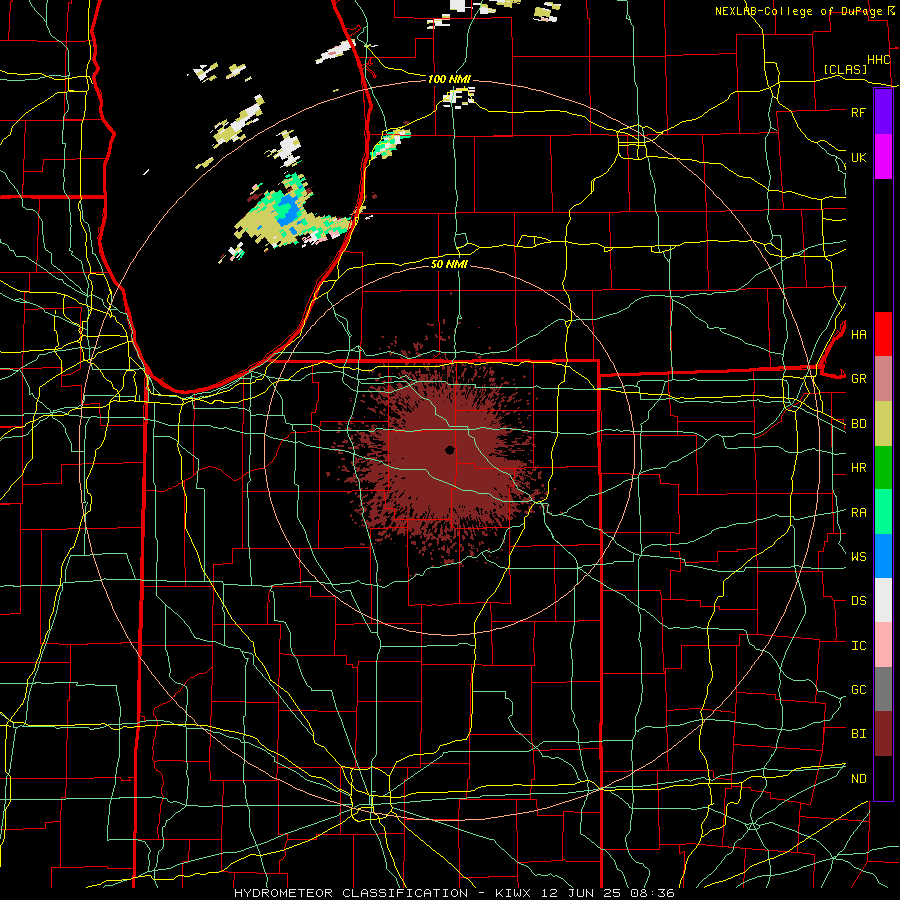
Task: Click the 'UK' legend label text
Action: point(858,157)
